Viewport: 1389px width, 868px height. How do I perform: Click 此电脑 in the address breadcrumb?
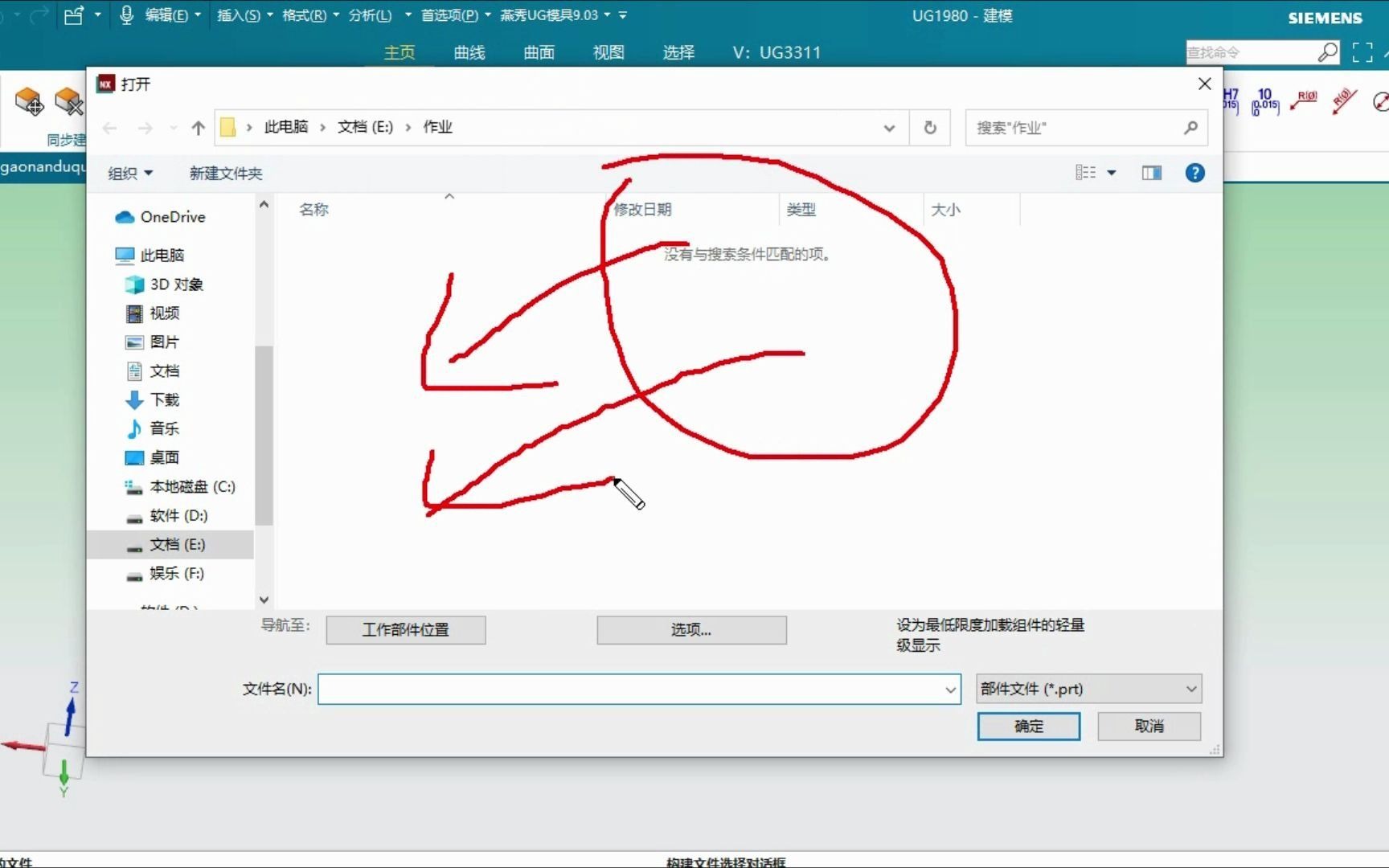(286, 127)
